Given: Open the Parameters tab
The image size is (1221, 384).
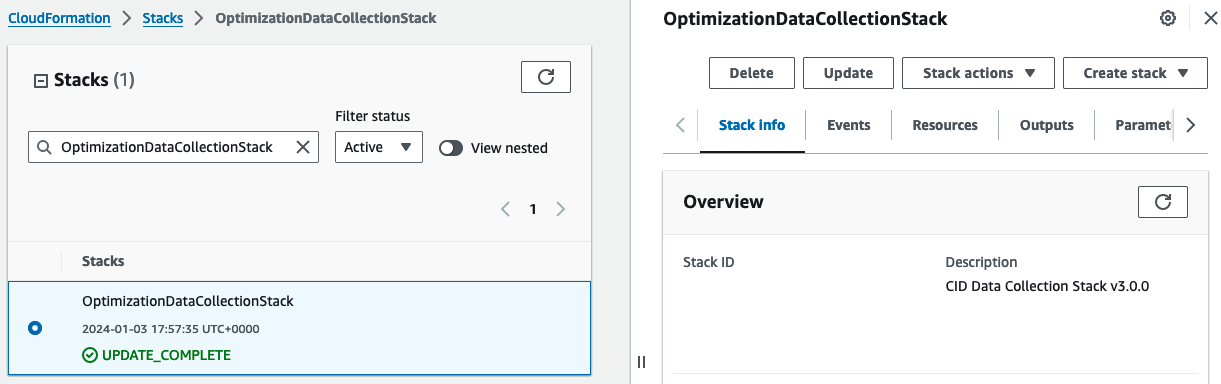Looking at the screenshot, I should click(x=1142, y=125).
